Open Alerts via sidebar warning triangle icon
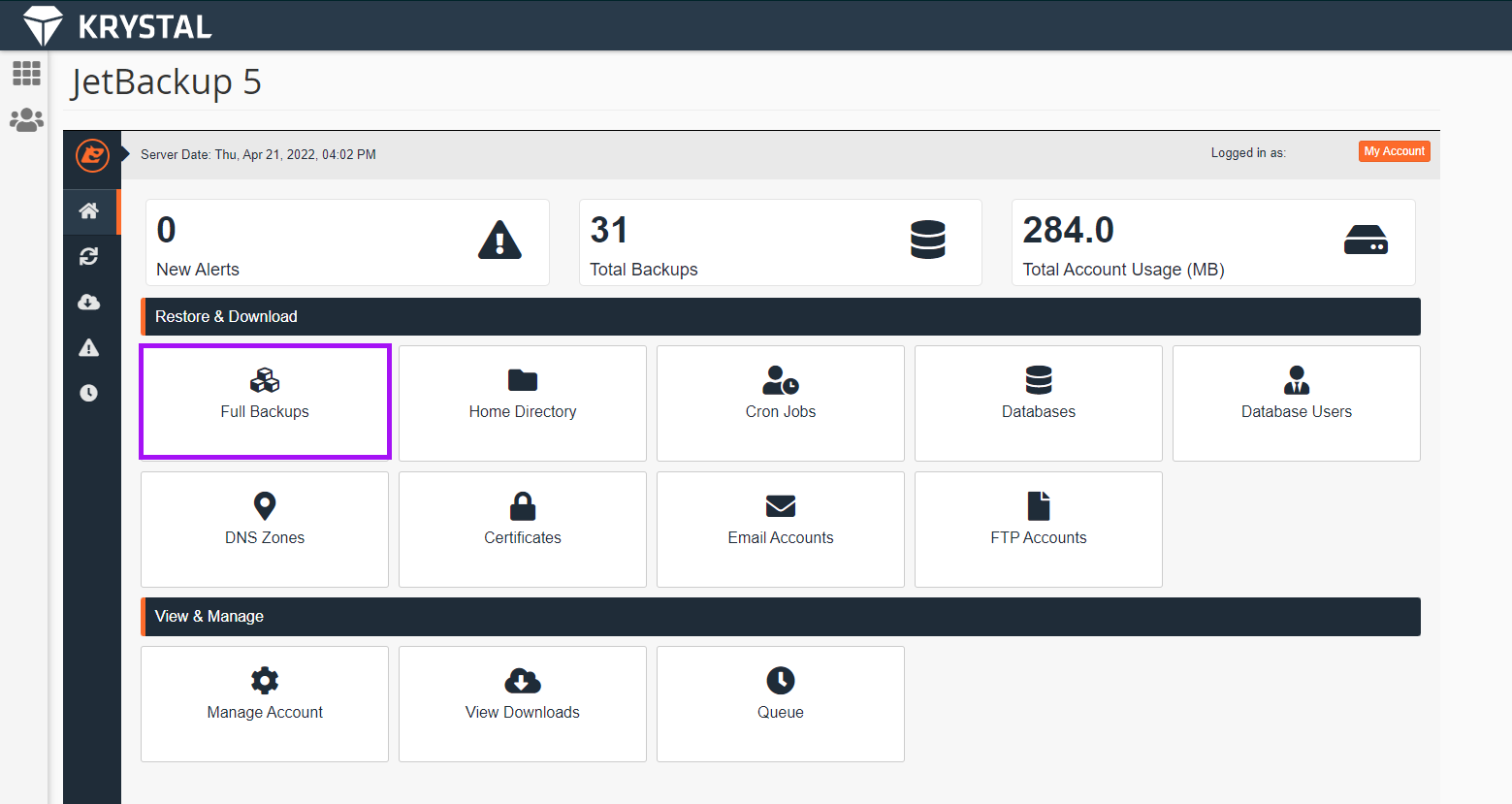 [x=89, y=347]
